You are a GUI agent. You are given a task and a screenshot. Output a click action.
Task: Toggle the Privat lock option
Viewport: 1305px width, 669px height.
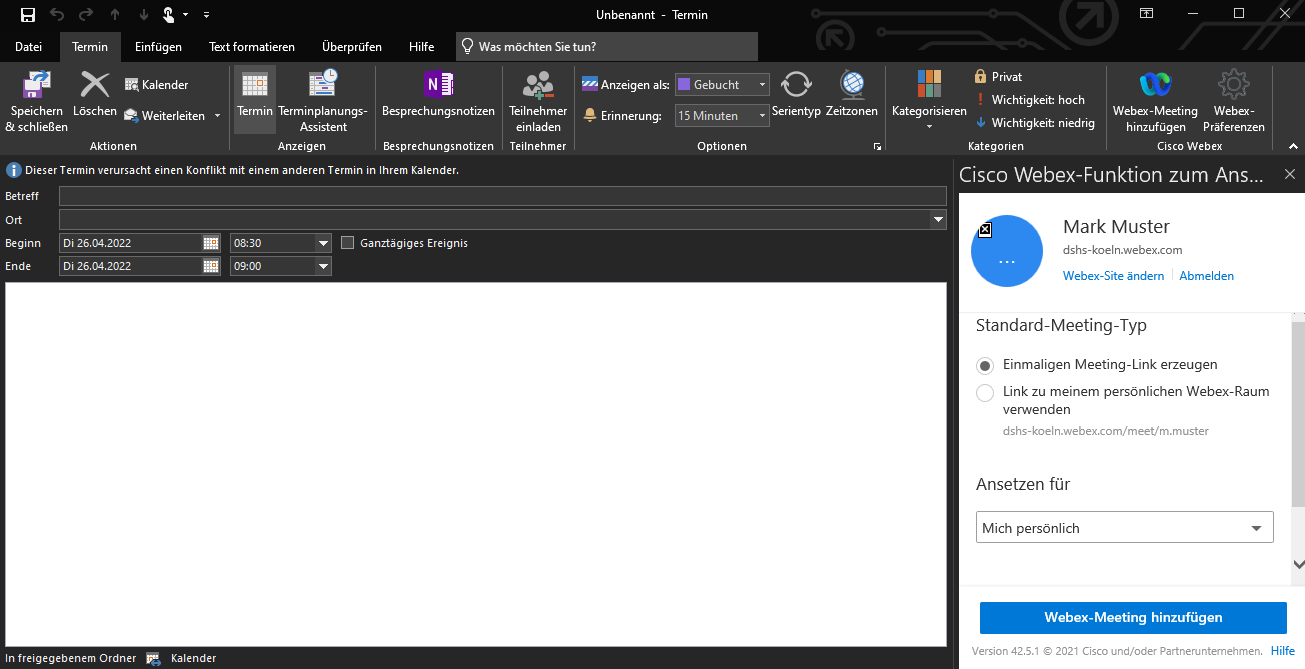[x=998, y=77]
